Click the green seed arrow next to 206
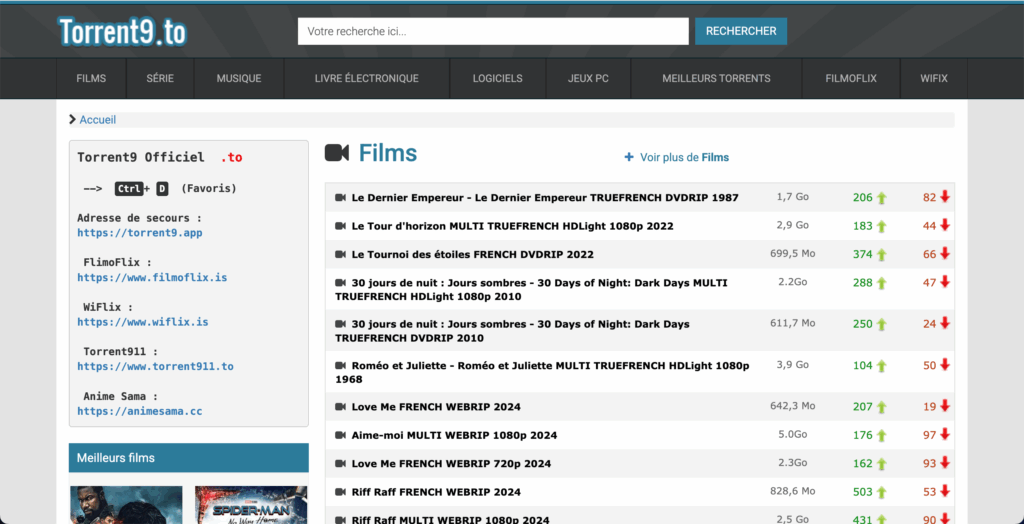Viewport: 1024px width, 524px height. point(882,198)
